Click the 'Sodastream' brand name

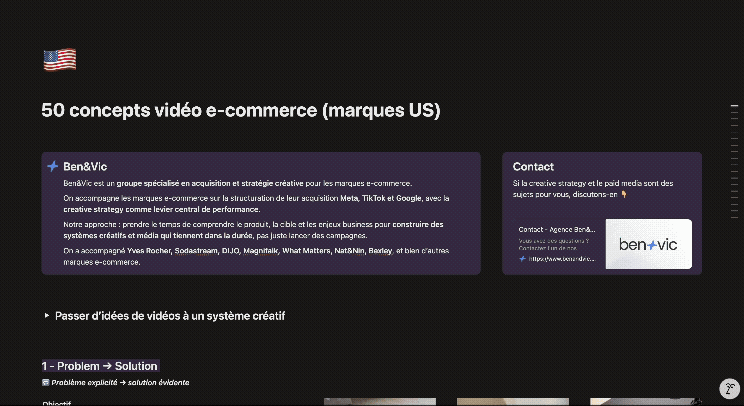tap(196, 251)
